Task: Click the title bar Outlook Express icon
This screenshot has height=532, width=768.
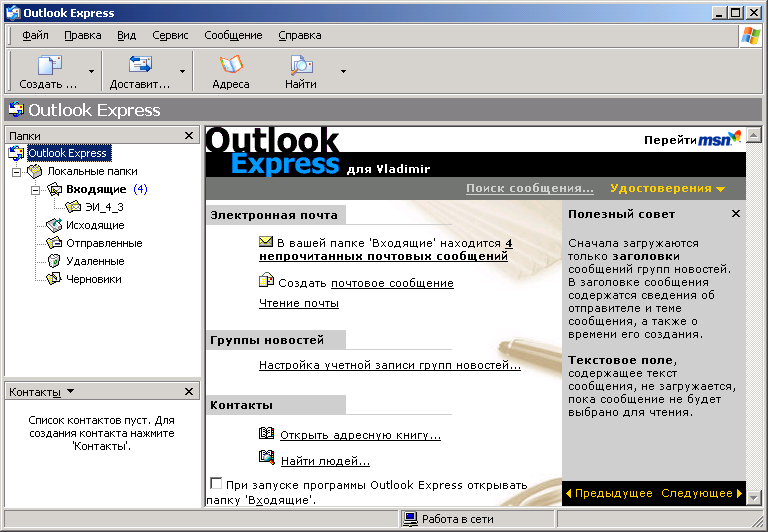Action: [13, 13]
